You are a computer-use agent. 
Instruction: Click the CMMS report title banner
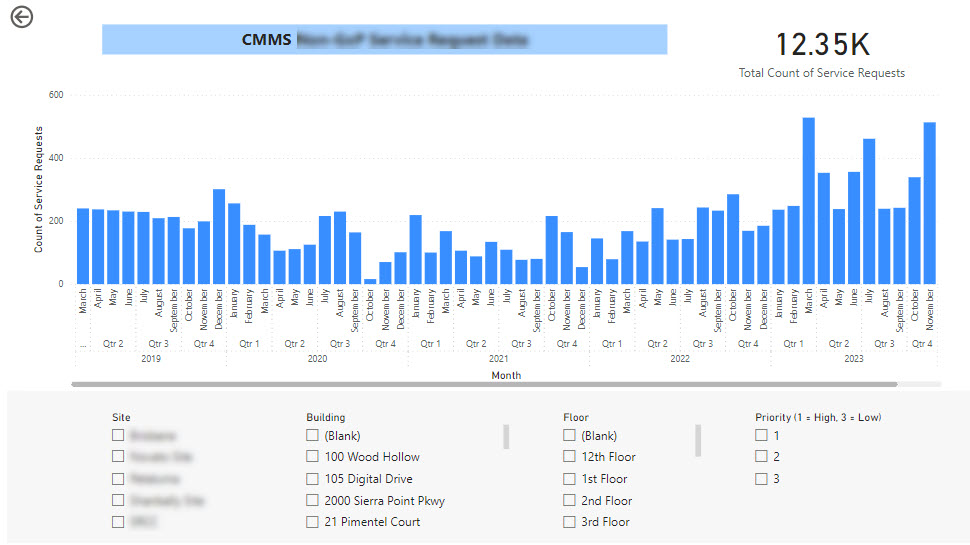(x=384, y=40)
